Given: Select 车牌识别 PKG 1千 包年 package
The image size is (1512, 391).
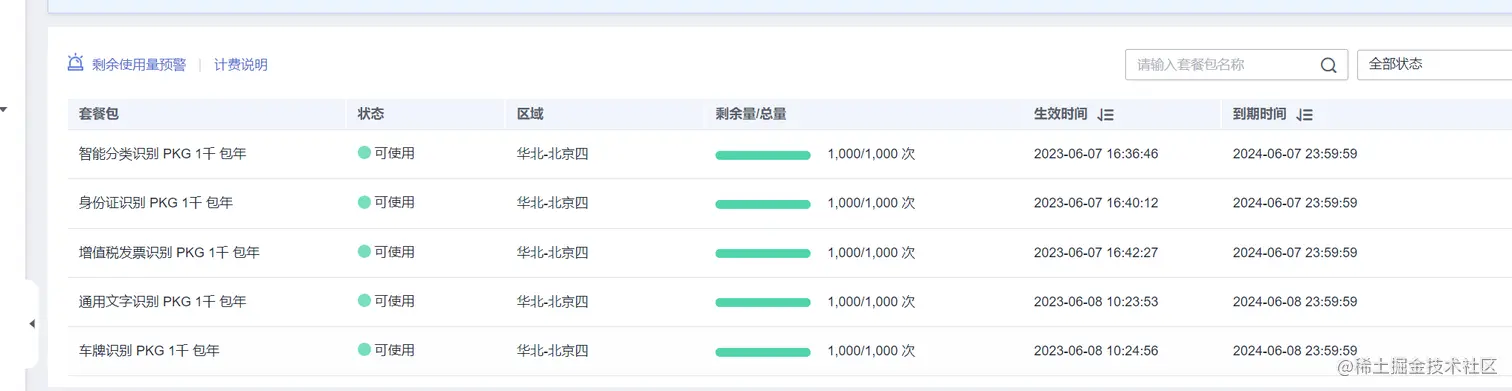Looking at the screenshot, I should coord(149,350).
